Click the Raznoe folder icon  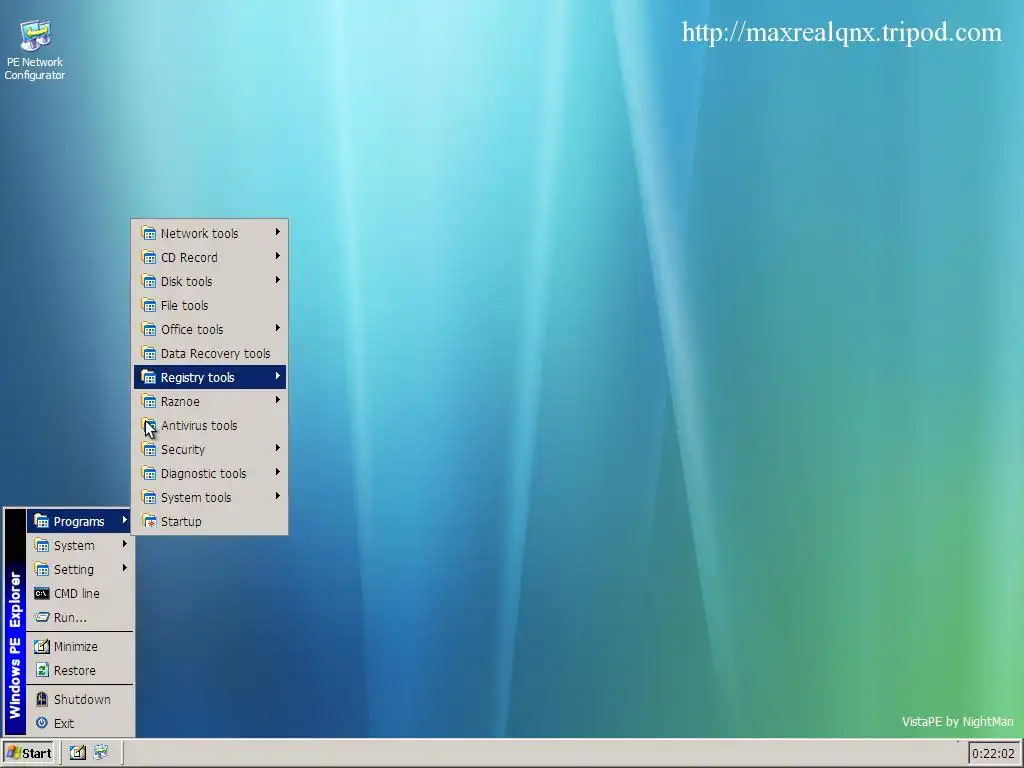point(149,402)
